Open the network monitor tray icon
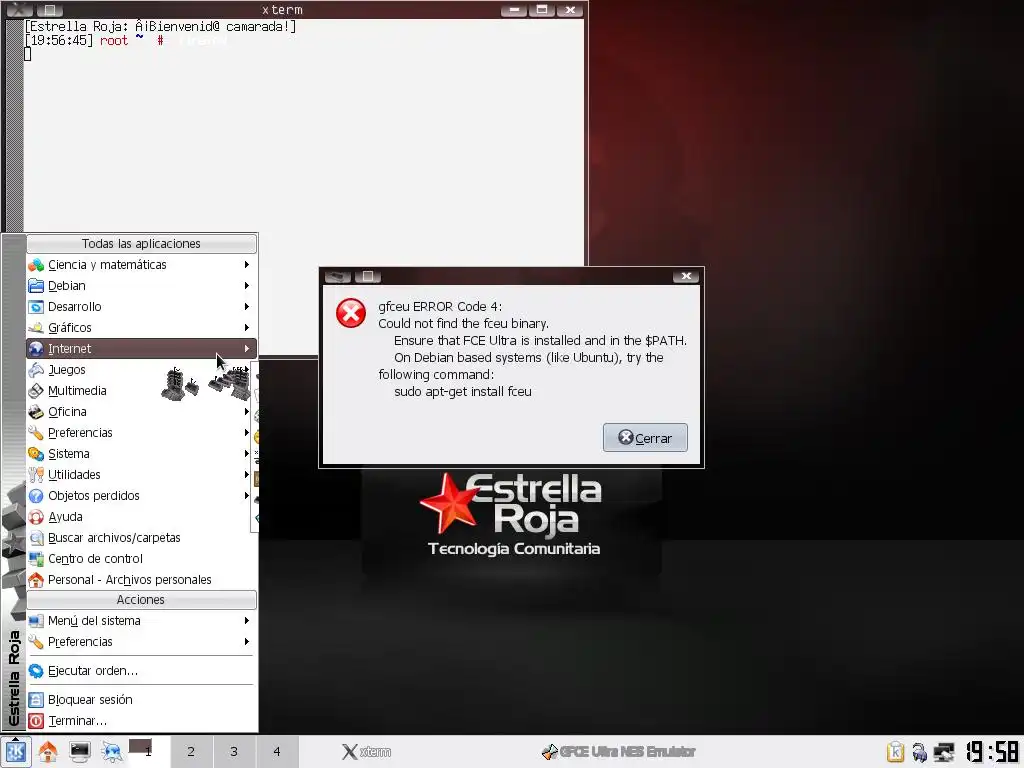This screenshot has height=768, width=1024. point(944,752)
